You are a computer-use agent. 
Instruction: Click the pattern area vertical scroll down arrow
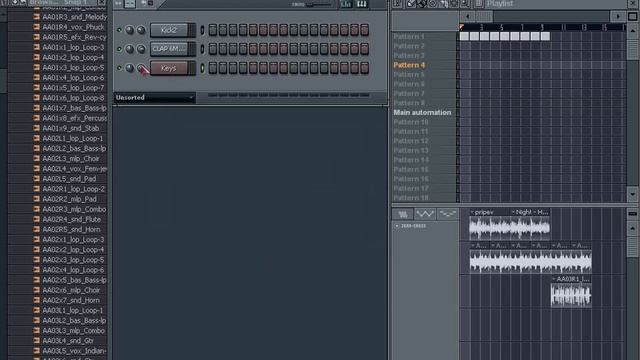click(x=632, y=194)
